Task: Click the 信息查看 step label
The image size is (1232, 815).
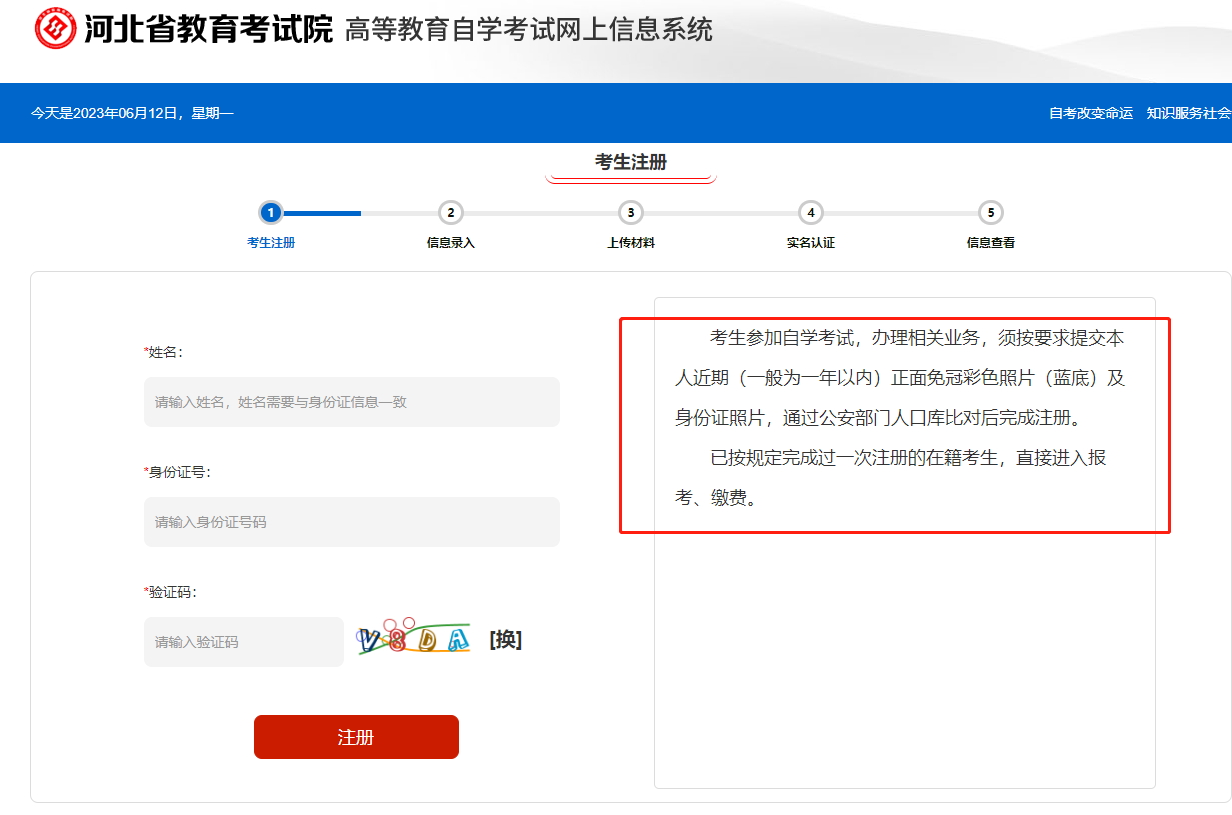Action: coord(990,243)
